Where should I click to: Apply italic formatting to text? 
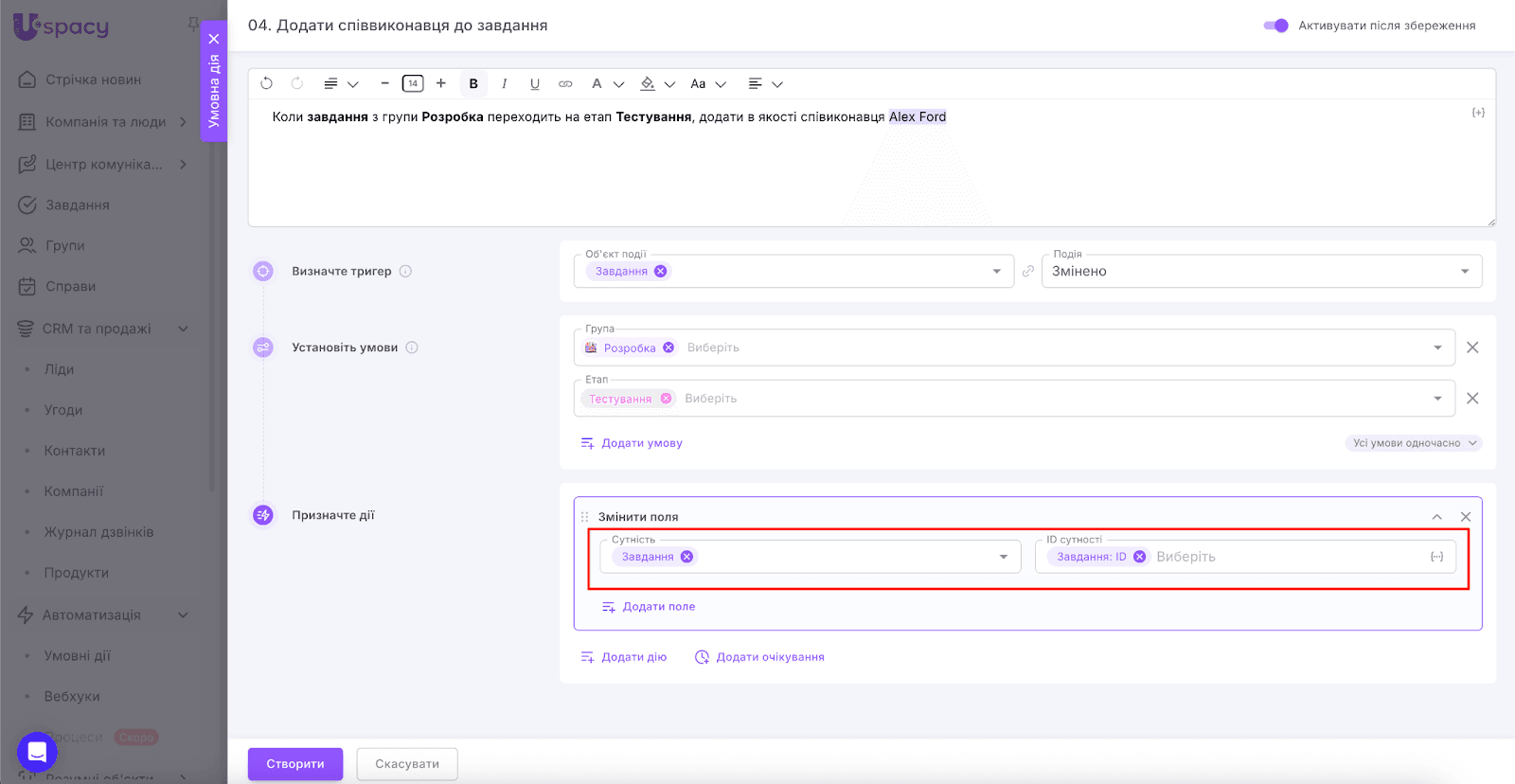click(x=505, y=83)
